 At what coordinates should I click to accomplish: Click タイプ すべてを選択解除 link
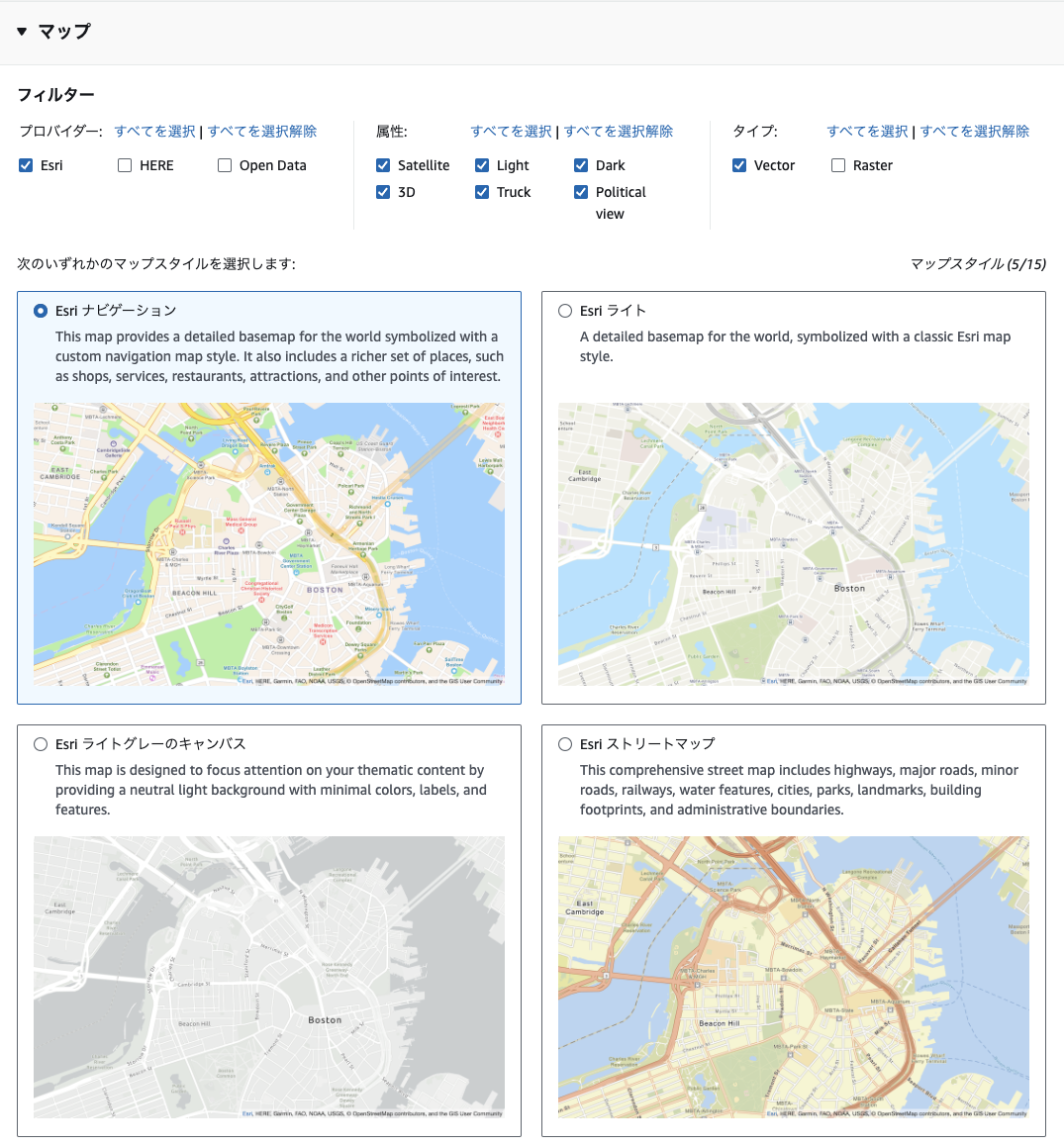975,132
